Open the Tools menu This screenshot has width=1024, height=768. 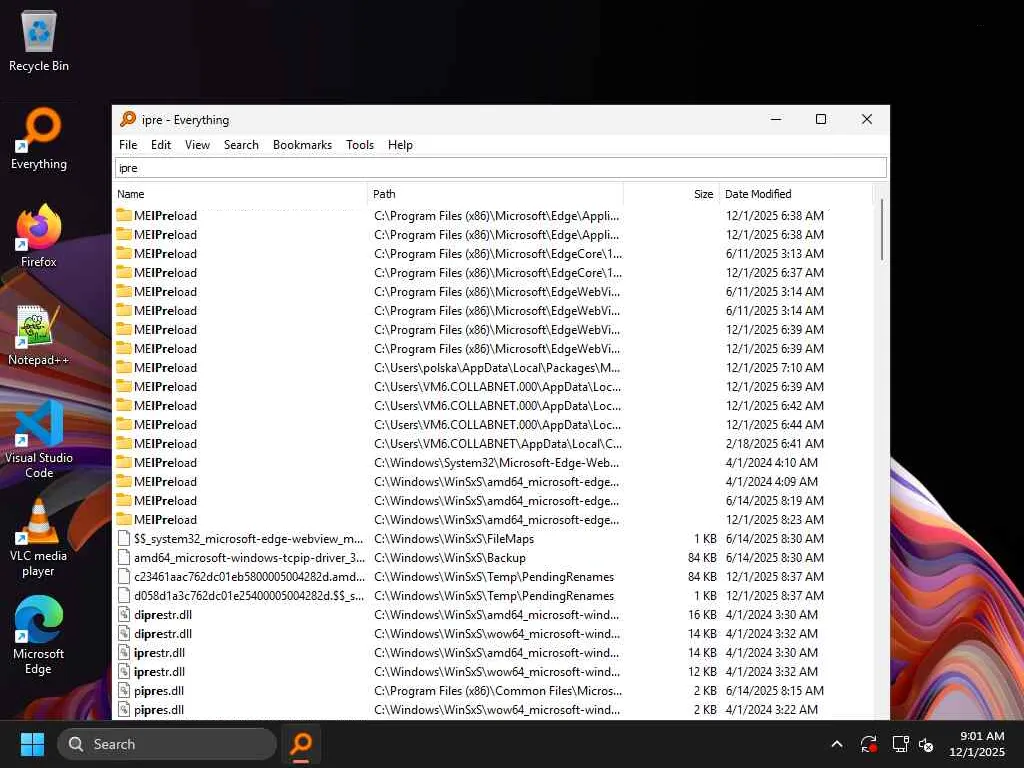[x=360, y=145]
